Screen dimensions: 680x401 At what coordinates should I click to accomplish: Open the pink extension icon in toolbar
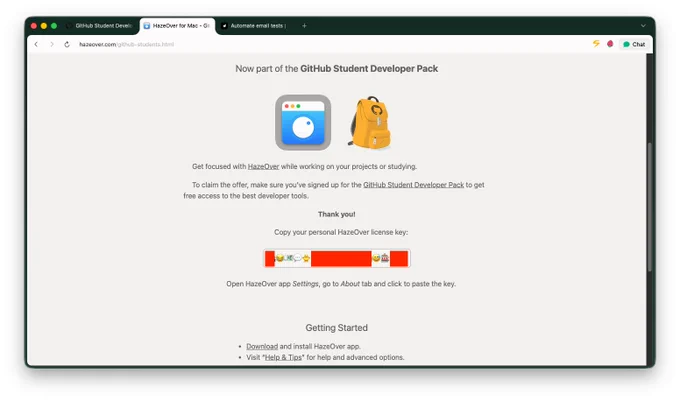(610, 44)
